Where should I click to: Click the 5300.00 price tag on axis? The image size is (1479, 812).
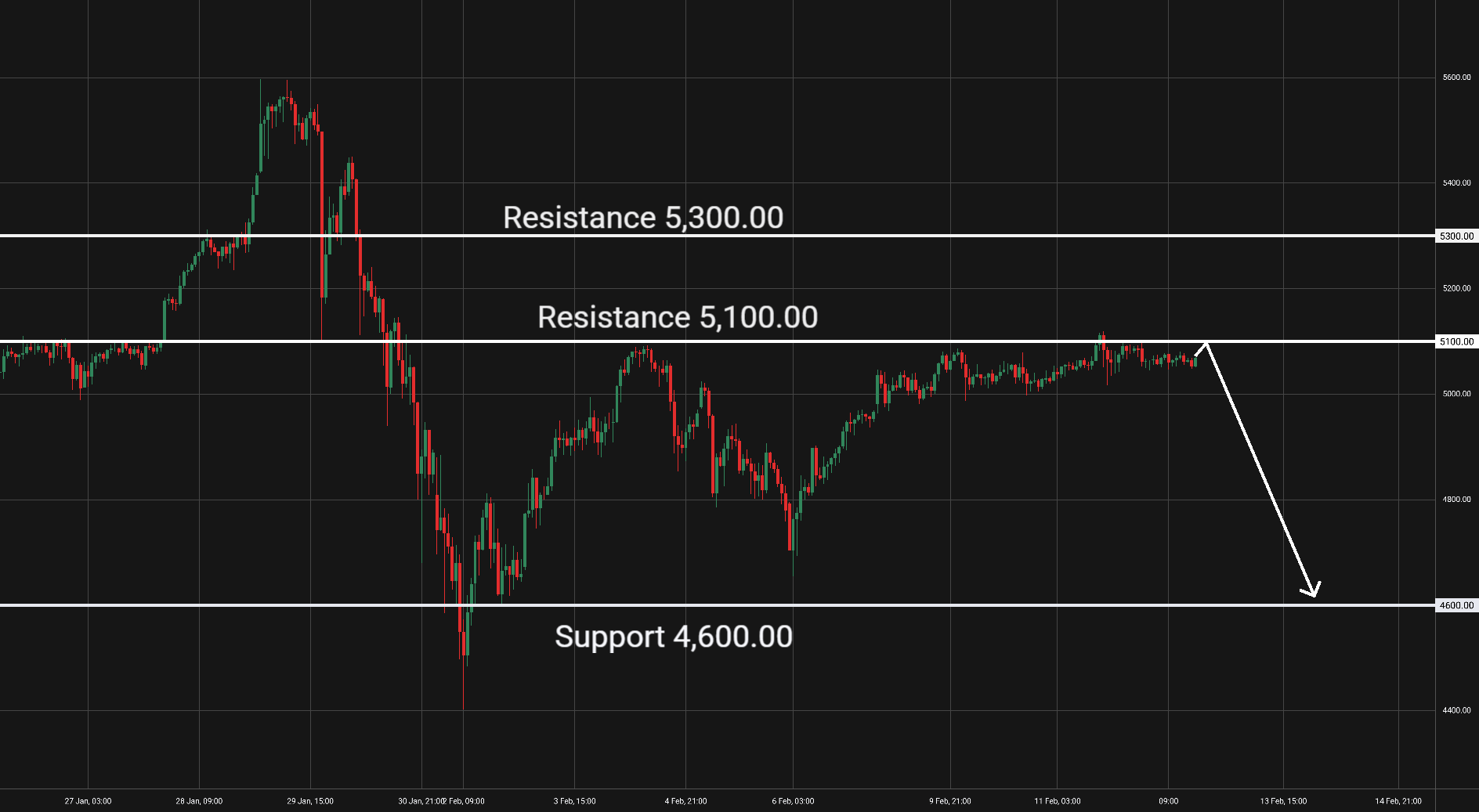coord(1457,236)
